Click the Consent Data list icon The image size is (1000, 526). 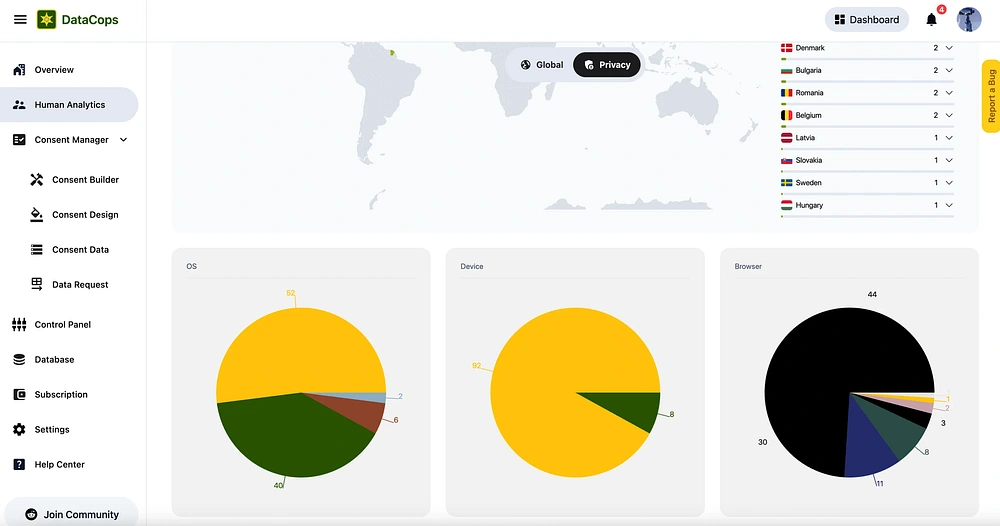[37, 250]
